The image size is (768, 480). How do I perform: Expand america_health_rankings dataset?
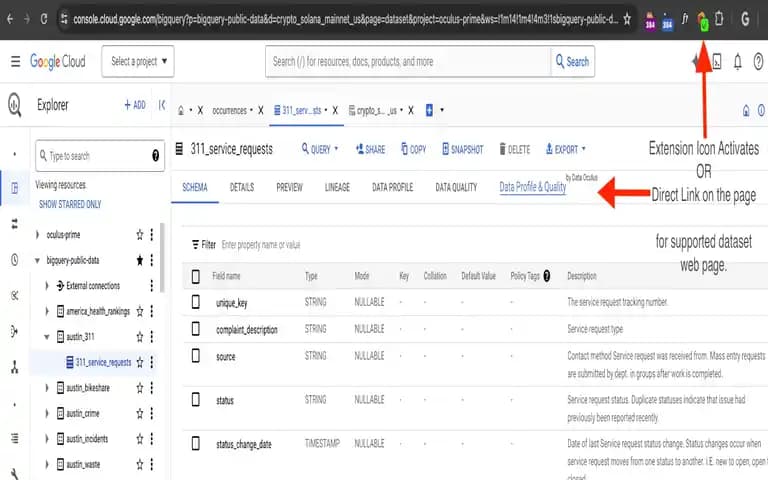(x=47, y=311)
